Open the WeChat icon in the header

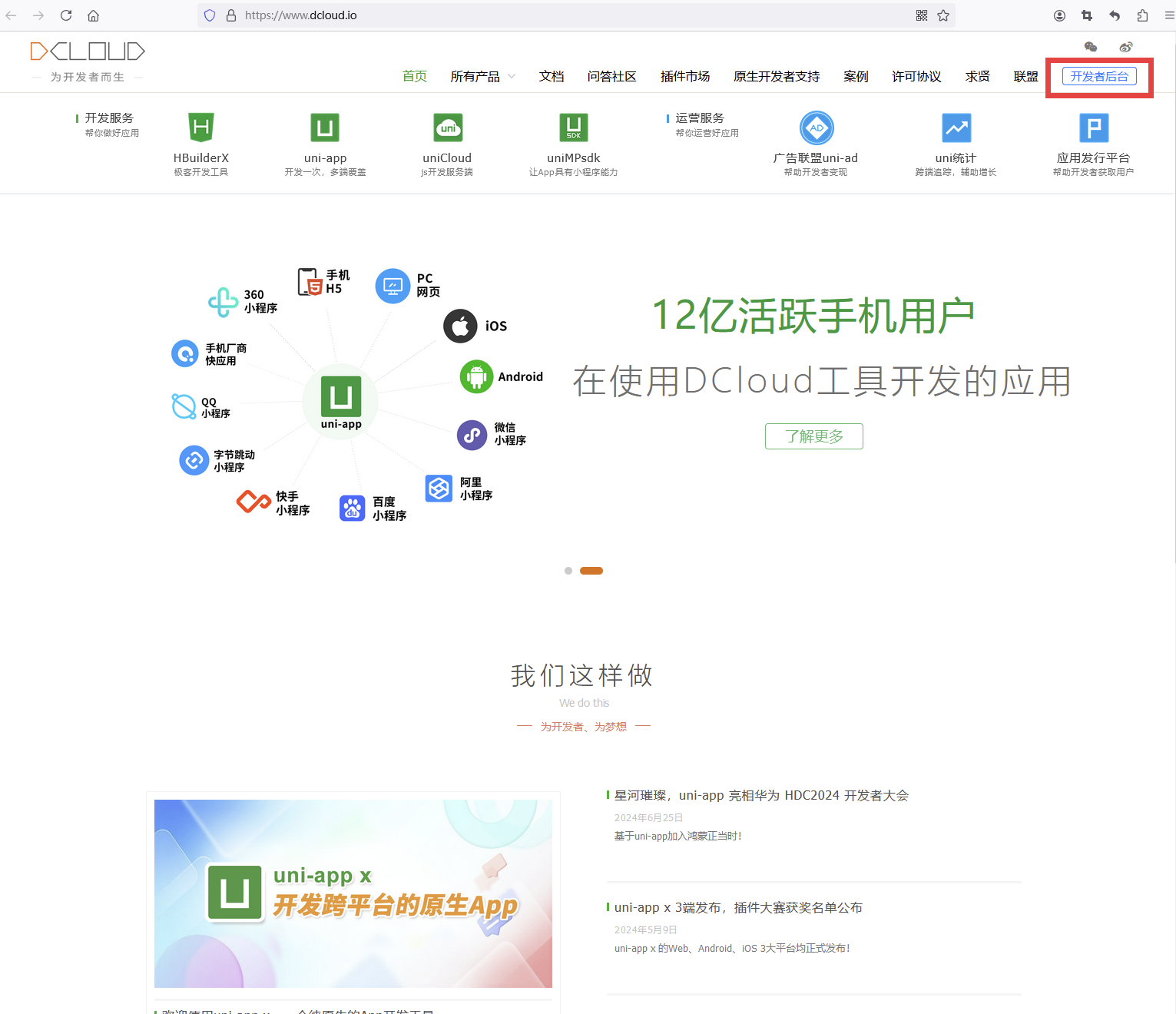tap(1091, 47)
